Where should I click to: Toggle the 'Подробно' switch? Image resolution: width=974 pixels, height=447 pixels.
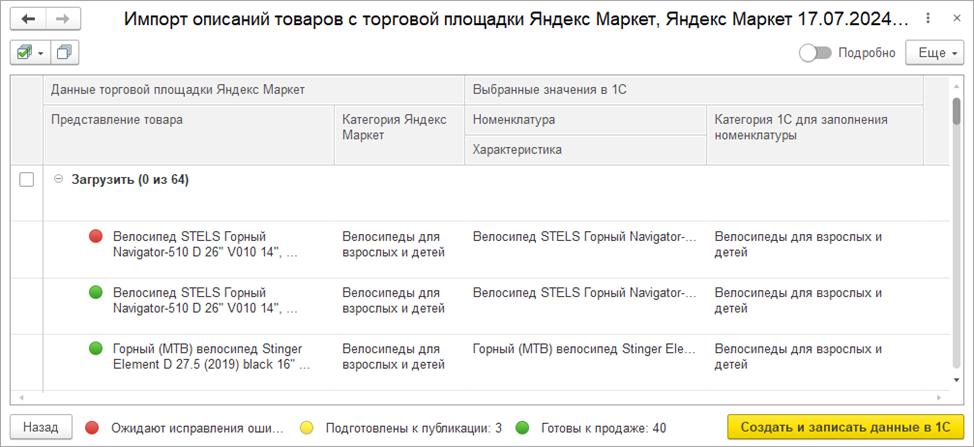coord(814,53)
